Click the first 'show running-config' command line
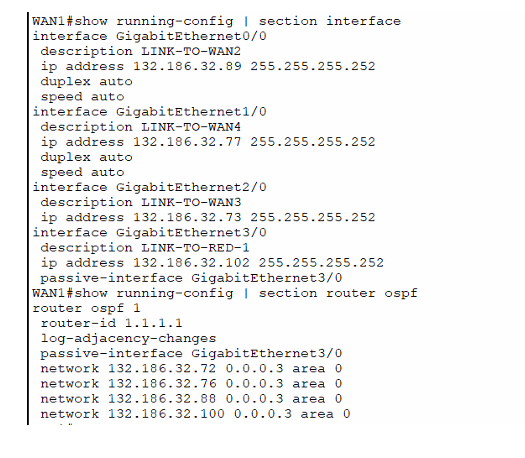 216,21
